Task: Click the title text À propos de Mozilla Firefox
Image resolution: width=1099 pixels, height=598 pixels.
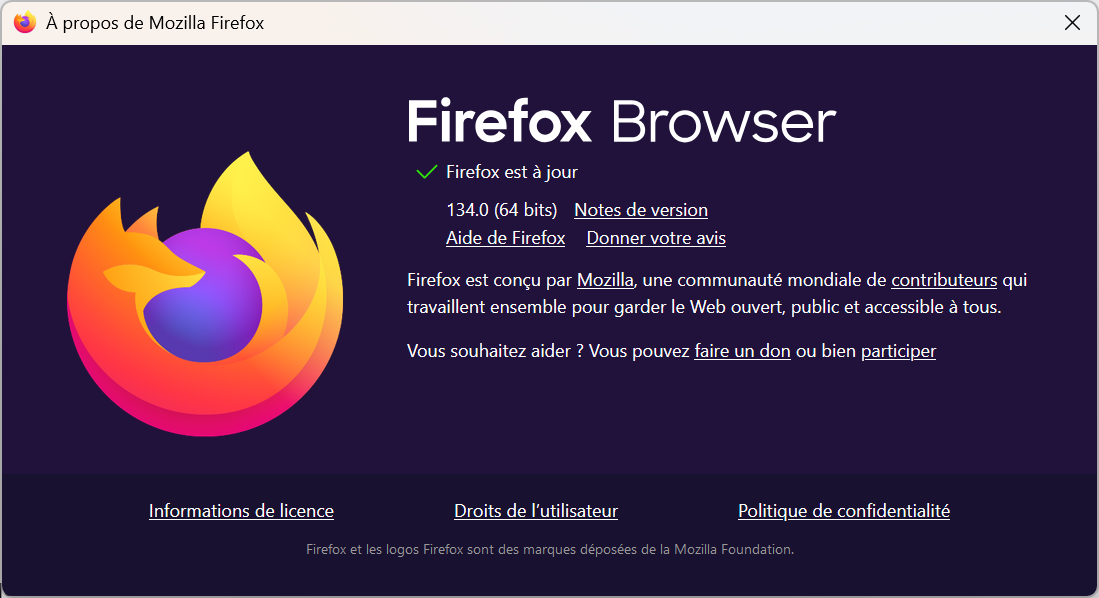Action: 155,22
